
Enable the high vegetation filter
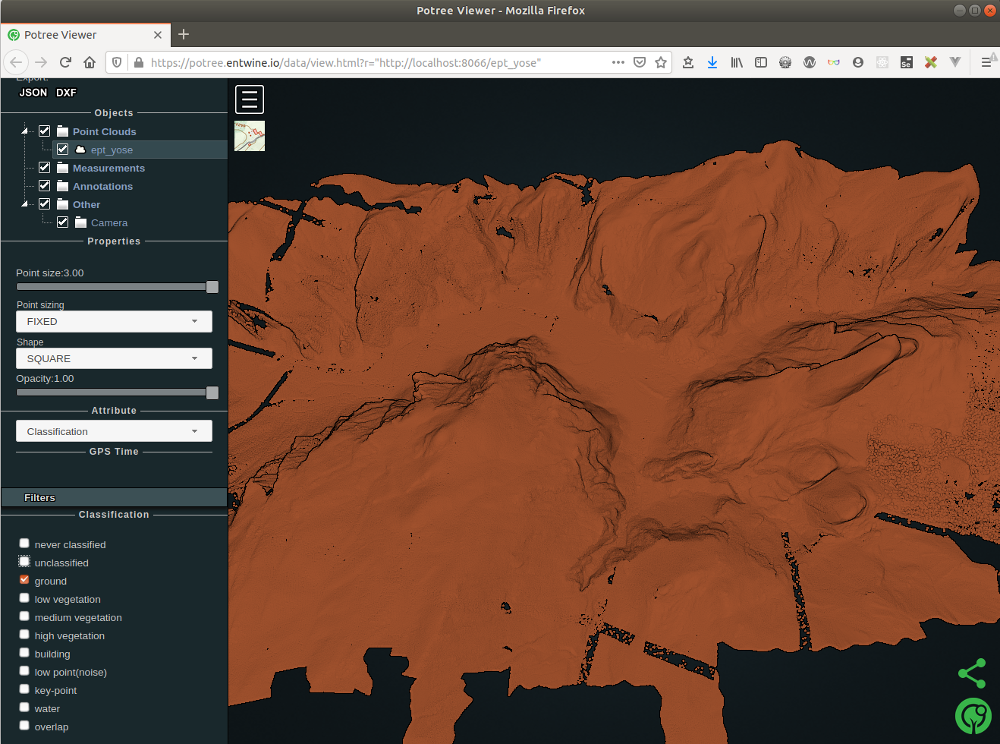point(24,634)
